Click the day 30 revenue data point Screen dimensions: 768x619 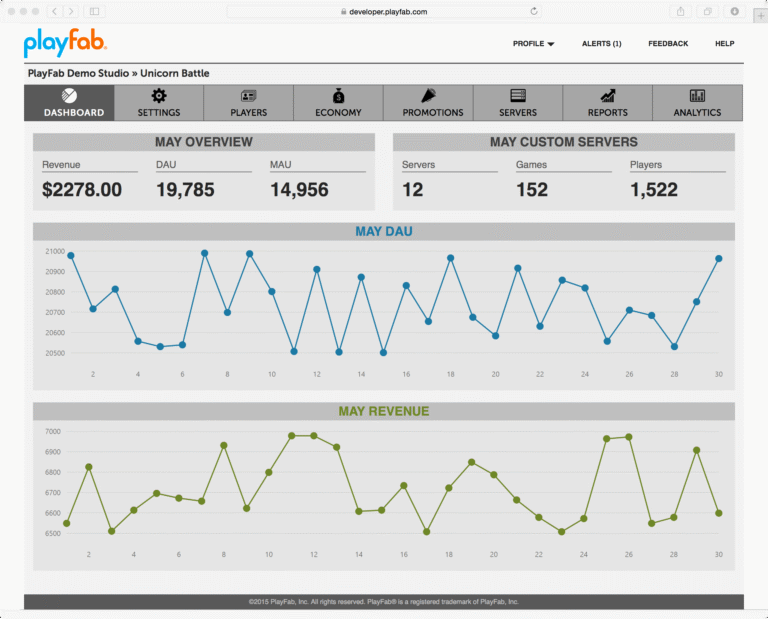click(x=719, y=513)
